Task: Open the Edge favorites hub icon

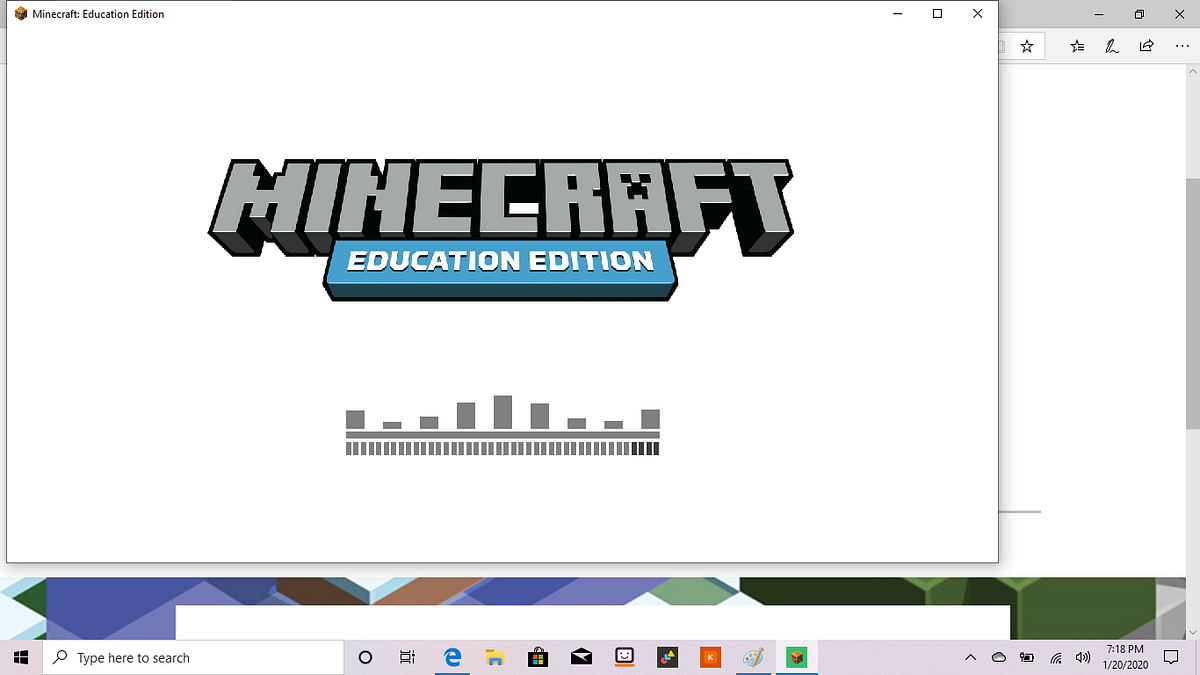Action: coord(1077,46)
